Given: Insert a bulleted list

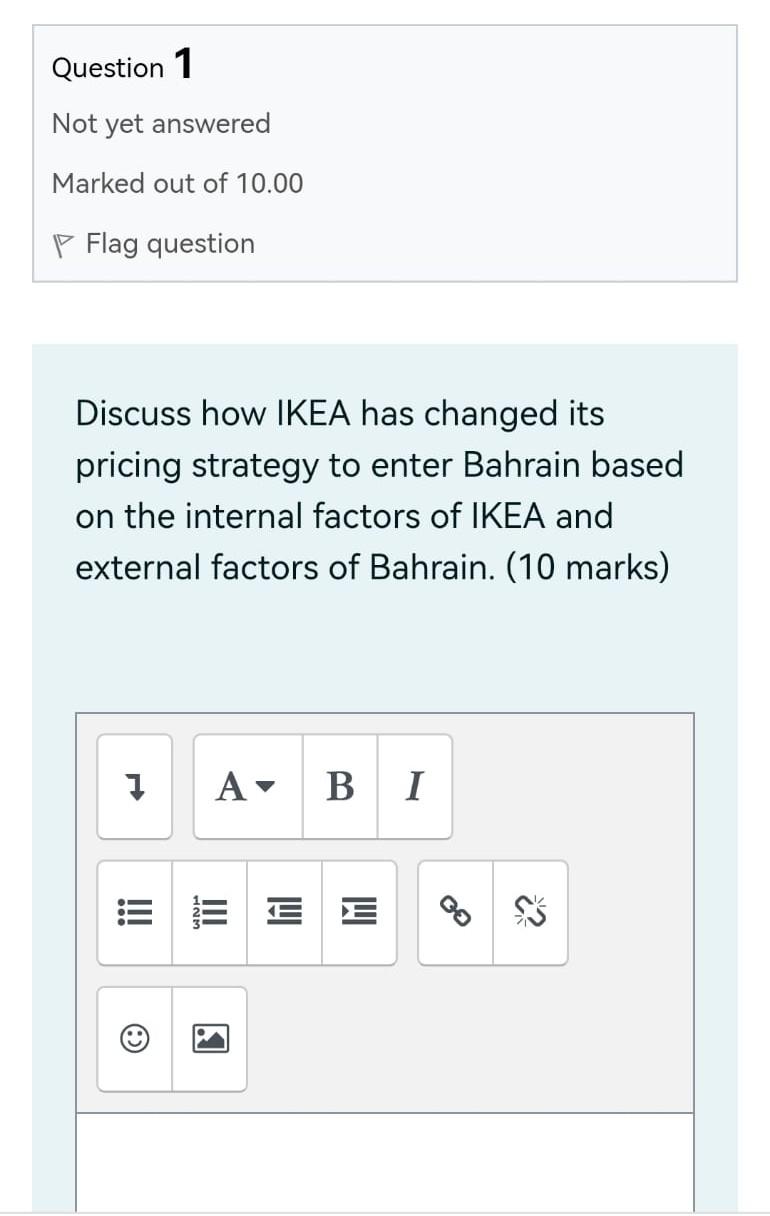Looking at the screenshot, I should tap(134, 912).
